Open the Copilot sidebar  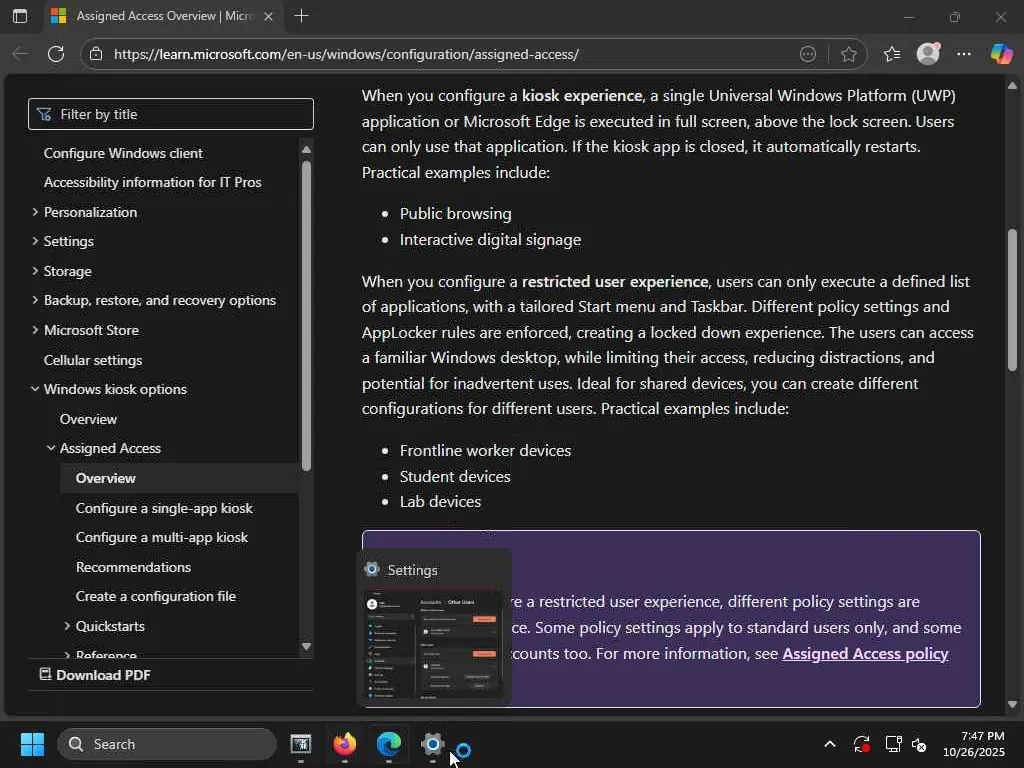click(1002, 54)
